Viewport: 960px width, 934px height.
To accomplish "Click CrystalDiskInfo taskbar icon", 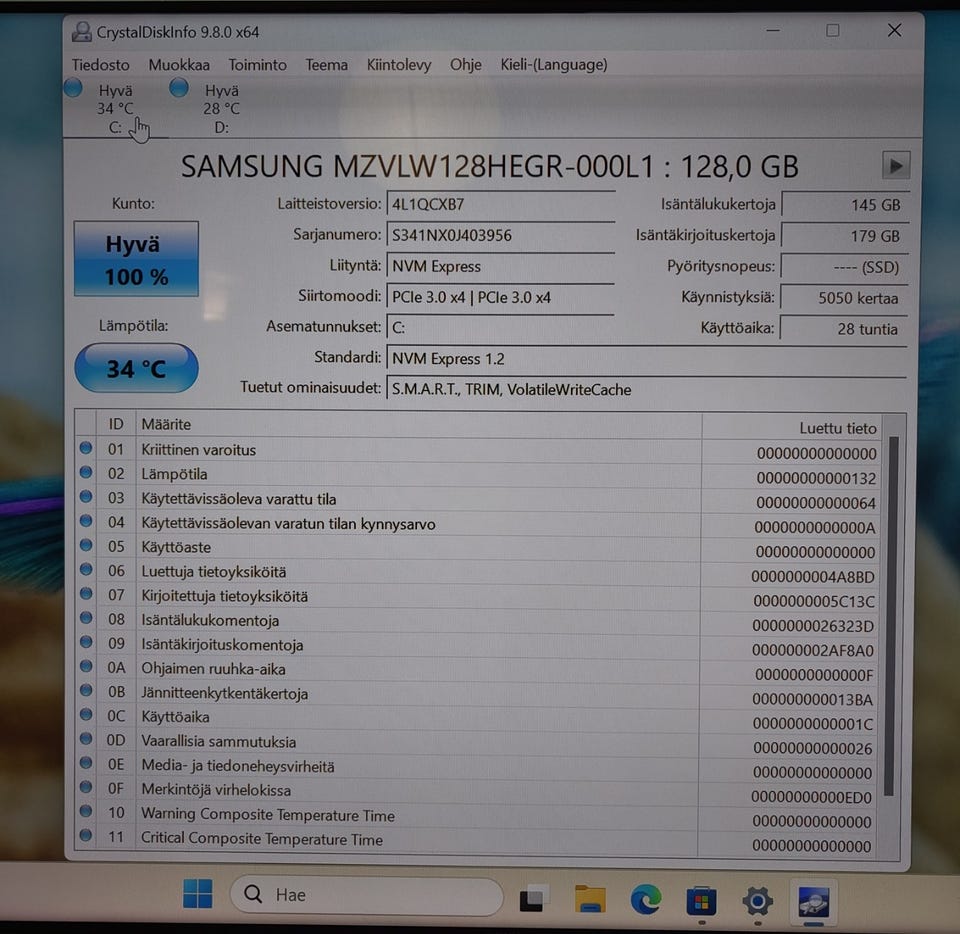I will pyautogui.click(x=814, y=902).
